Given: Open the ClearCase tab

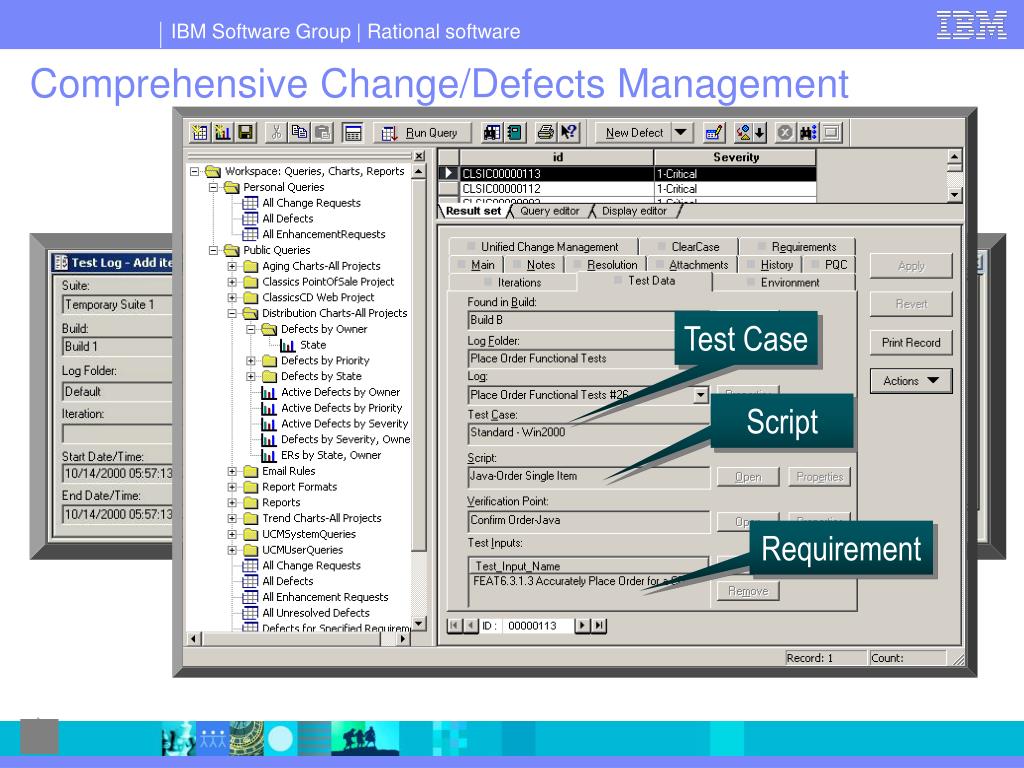Looking at the screenshot, I should click(x=689, y=247).
